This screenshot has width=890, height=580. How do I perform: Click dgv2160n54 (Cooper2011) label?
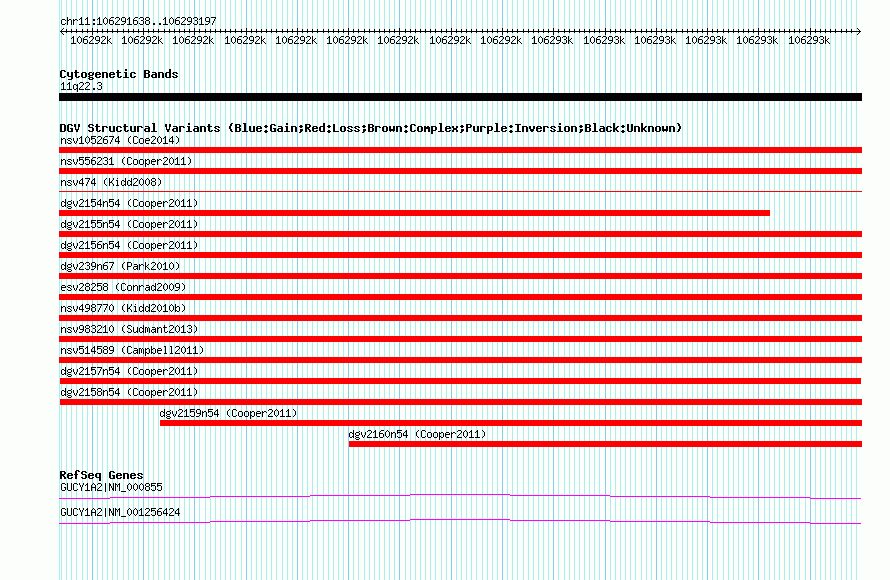point(417,434)
